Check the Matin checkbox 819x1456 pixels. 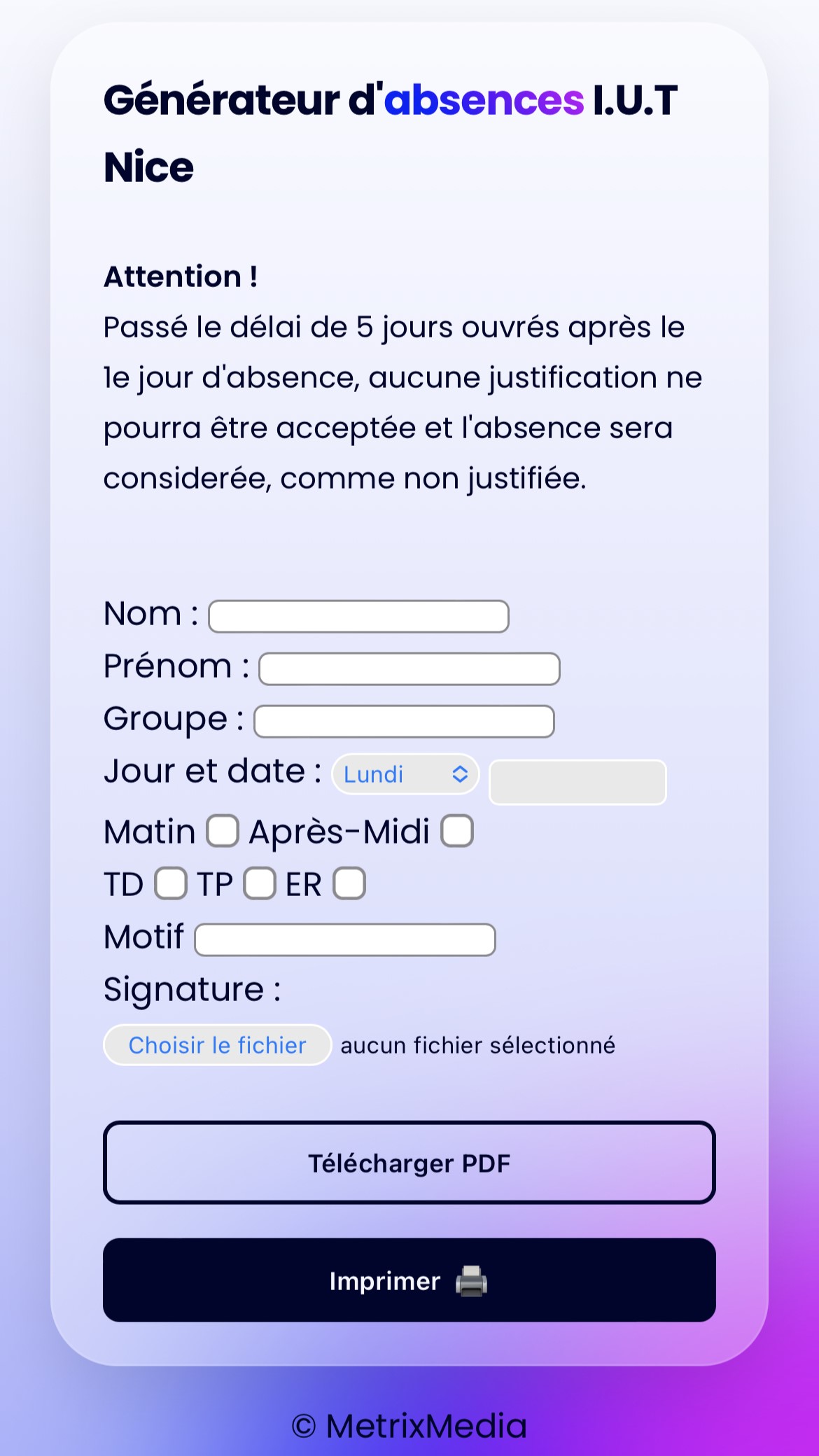pyautogui.click(x=223, y=832)
